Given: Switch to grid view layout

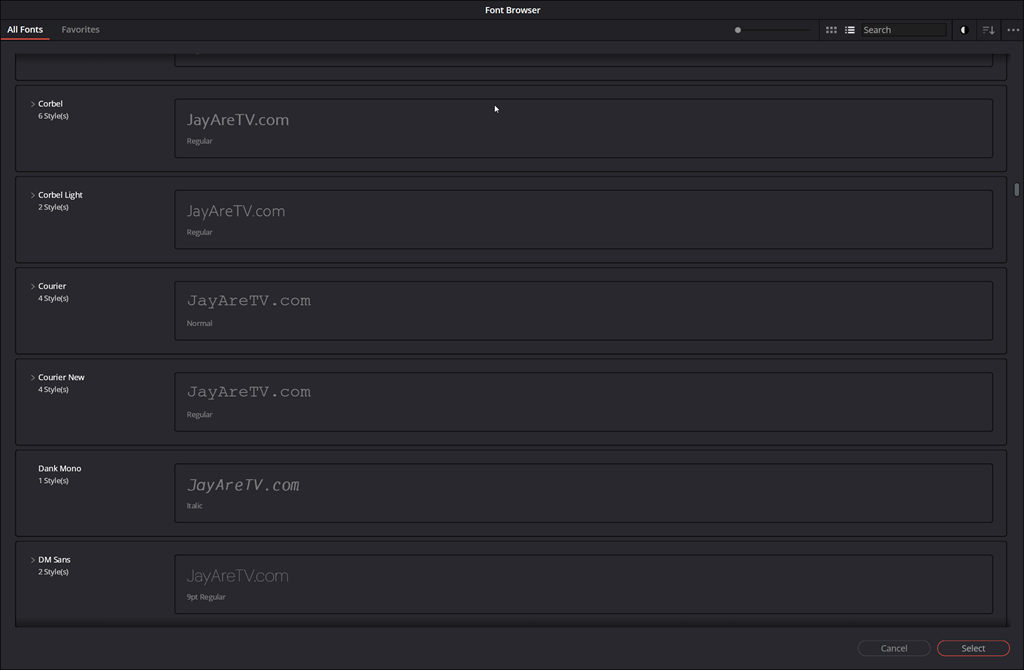Looking at the screenshot, I should (x=831, y=30).
